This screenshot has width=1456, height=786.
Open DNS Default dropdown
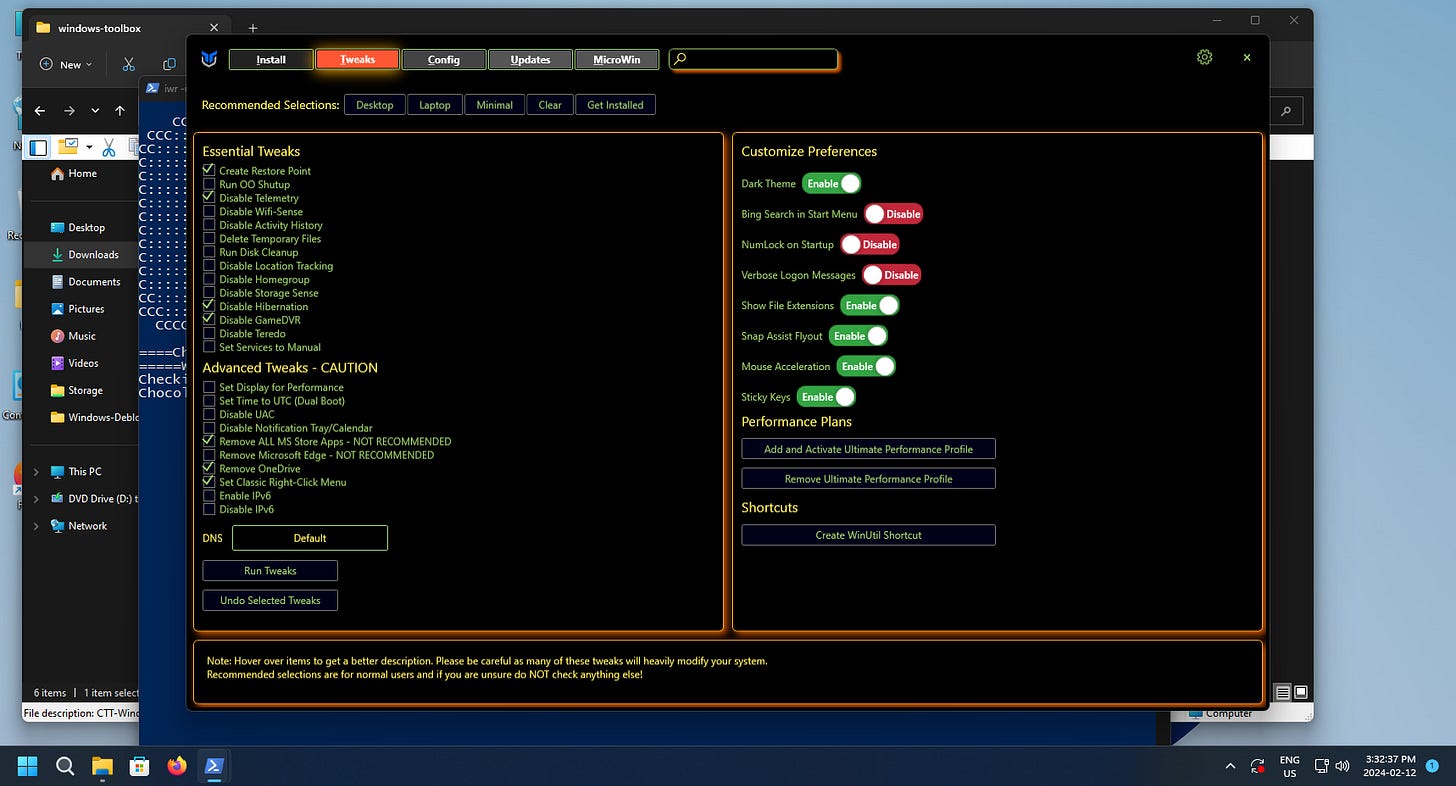(x=310, y=538)
